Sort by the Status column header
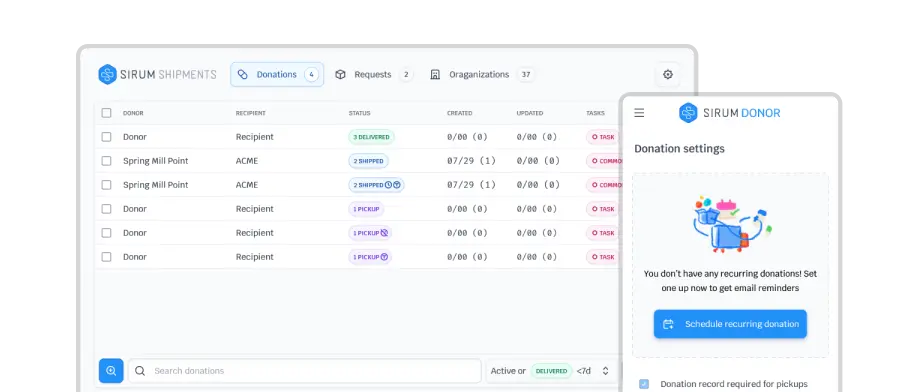918x392 pixels. point(359,113)
